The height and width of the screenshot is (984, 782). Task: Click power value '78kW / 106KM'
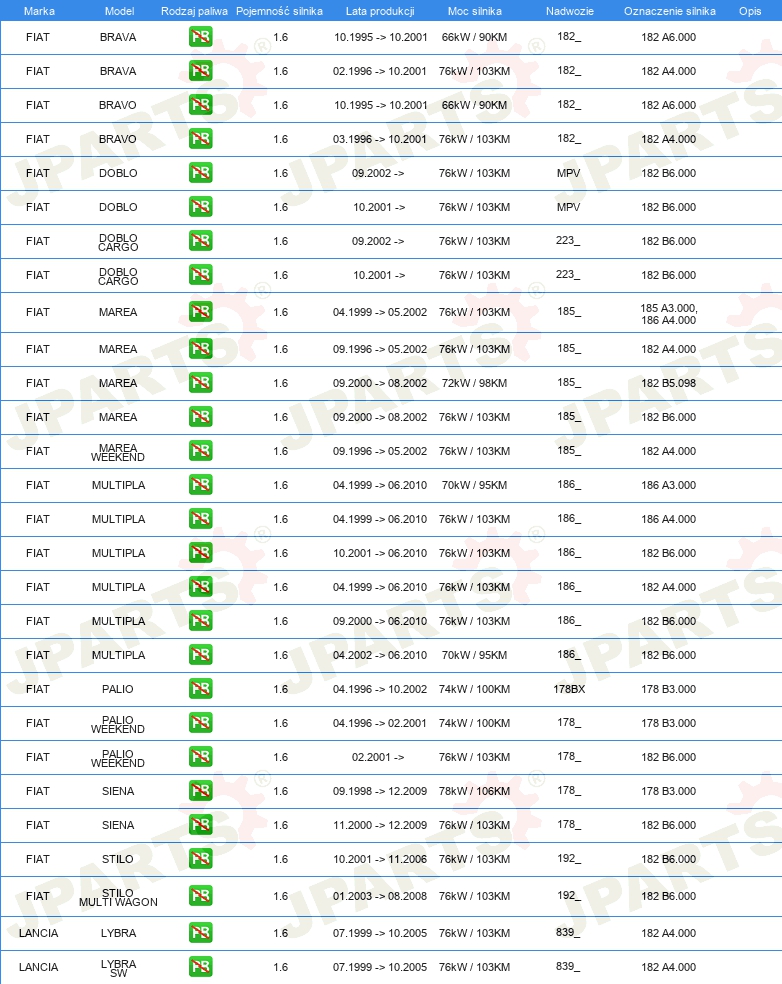(474, 791)
